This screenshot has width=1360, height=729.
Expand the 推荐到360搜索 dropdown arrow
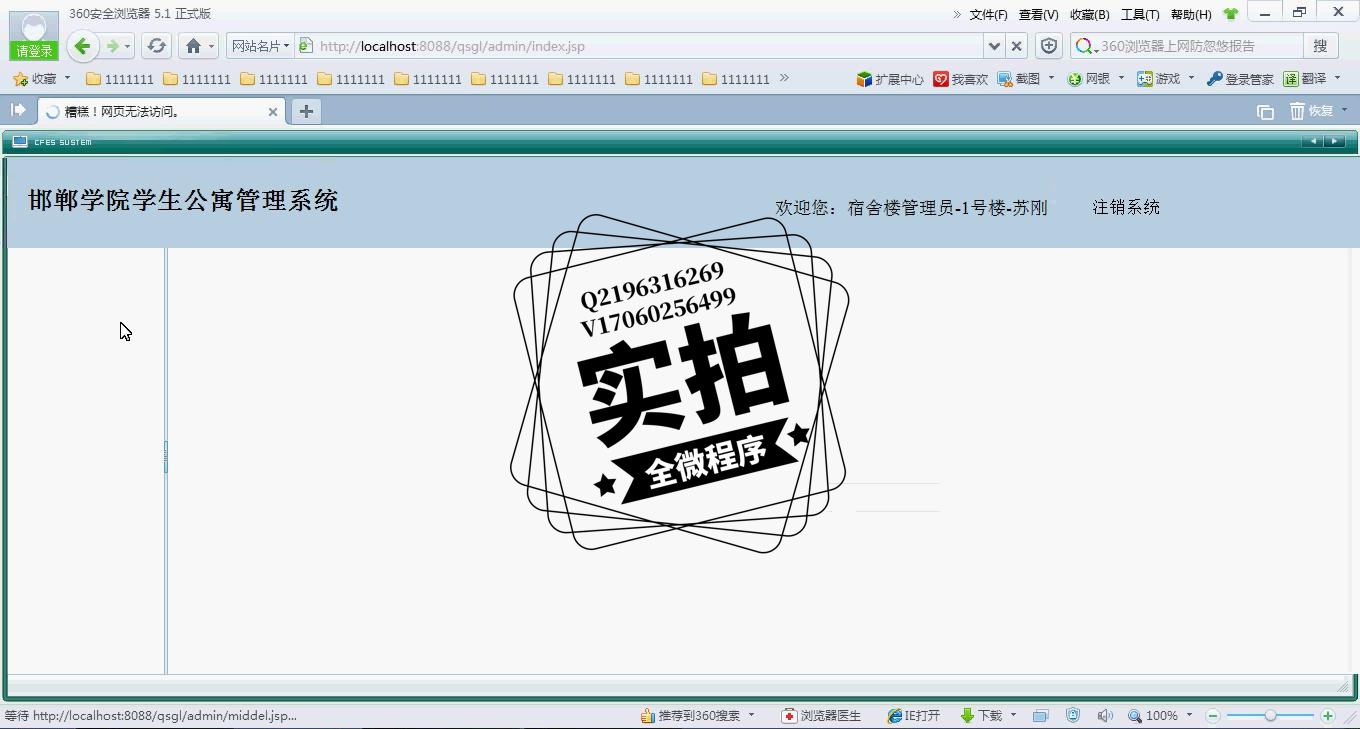(x=751, y=715)
